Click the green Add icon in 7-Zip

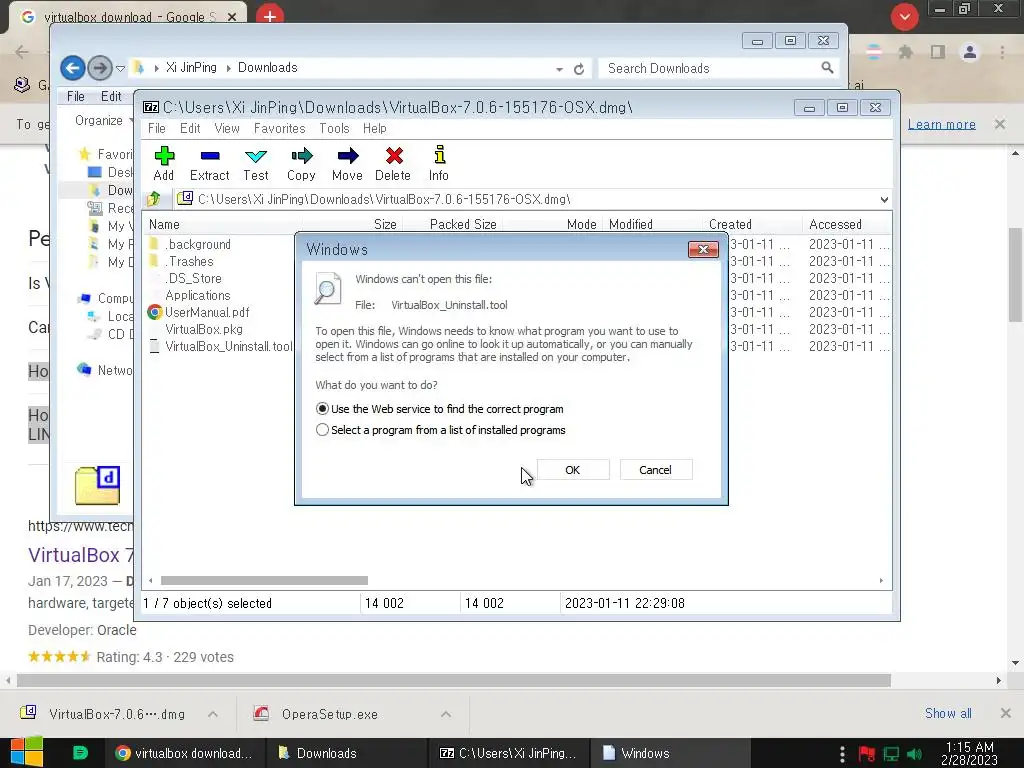(164, 155)
